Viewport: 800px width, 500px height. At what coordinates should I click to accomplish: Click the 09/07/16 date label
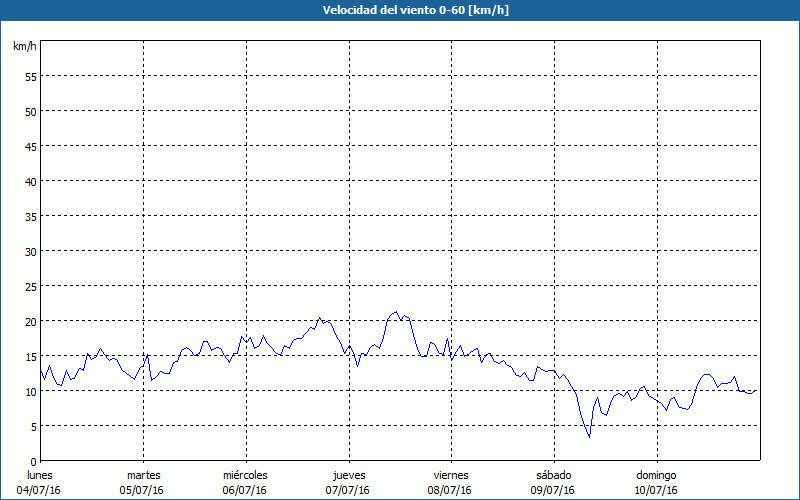click(x=553, y=490)
